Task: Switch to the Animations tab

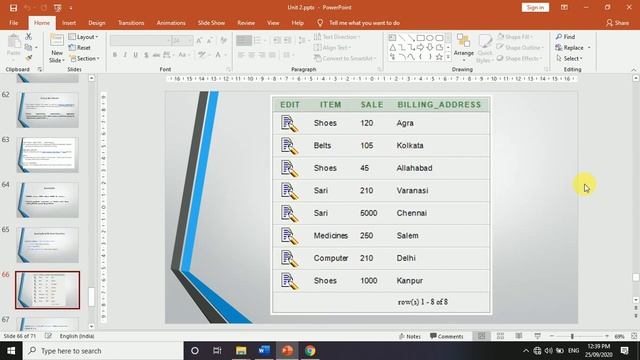Action: click(171, 23)
